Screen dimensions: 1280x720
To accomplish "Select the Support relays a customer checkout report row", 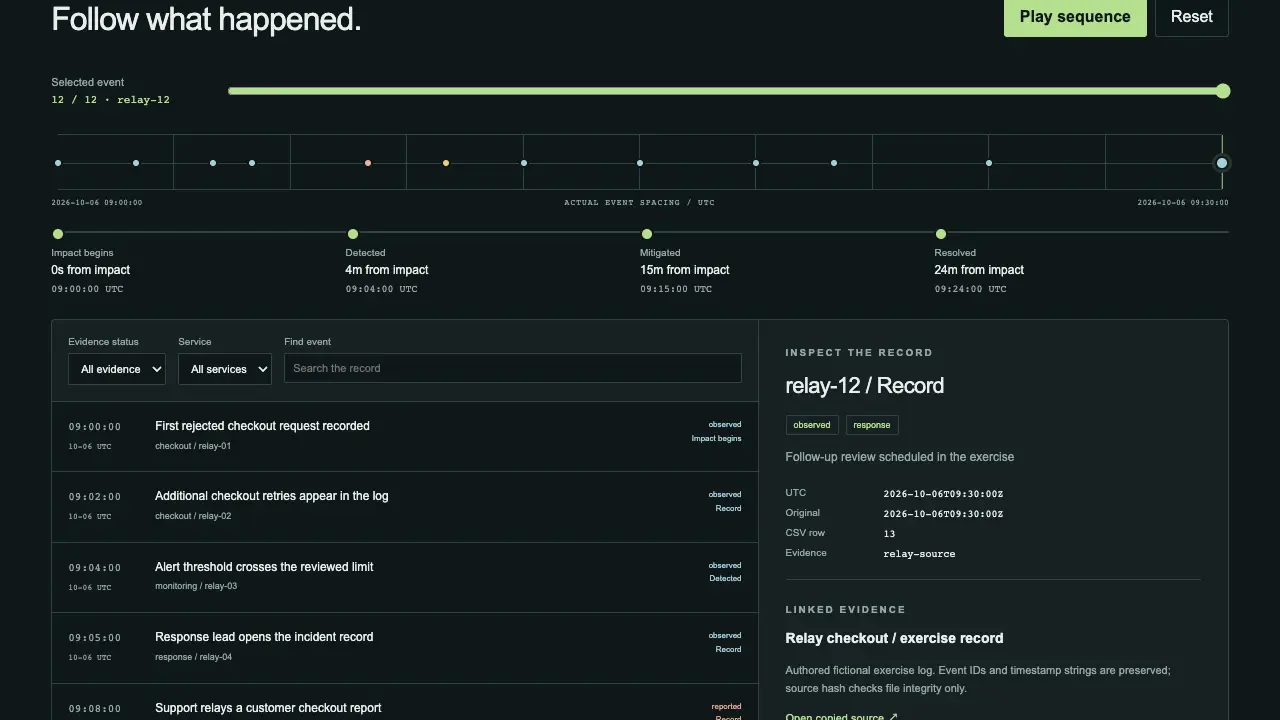I will click(x=405, y=702).
